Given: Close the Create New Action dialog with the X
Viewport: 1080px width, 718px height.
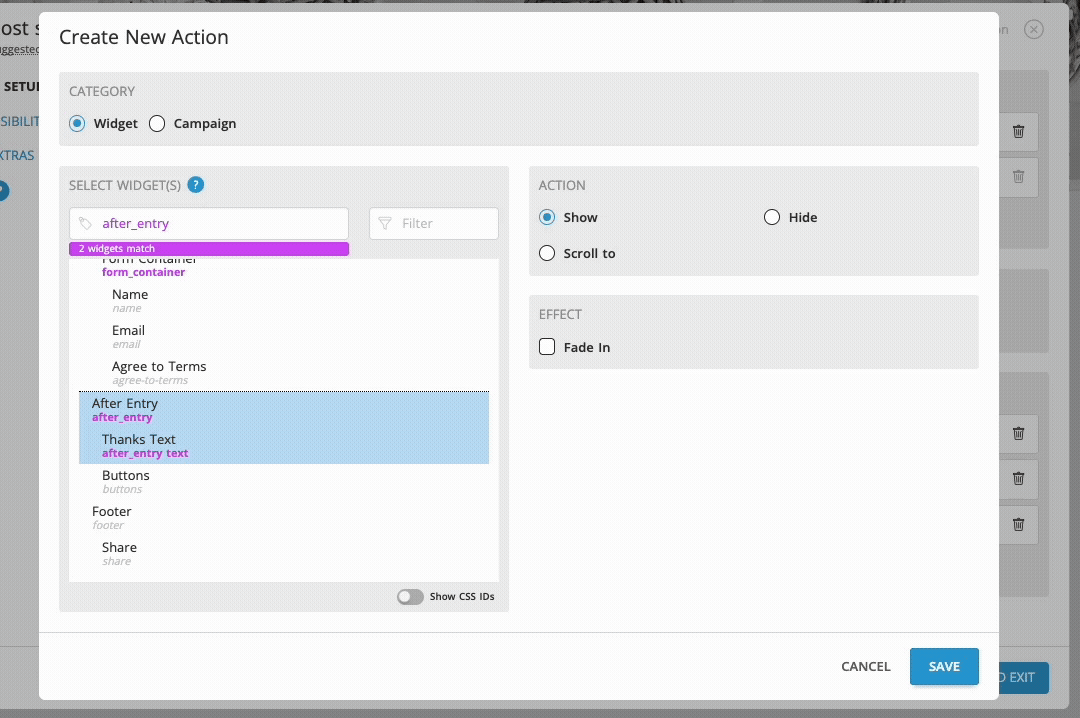Looking at the screenshot, I should (x=1034, y=30).
